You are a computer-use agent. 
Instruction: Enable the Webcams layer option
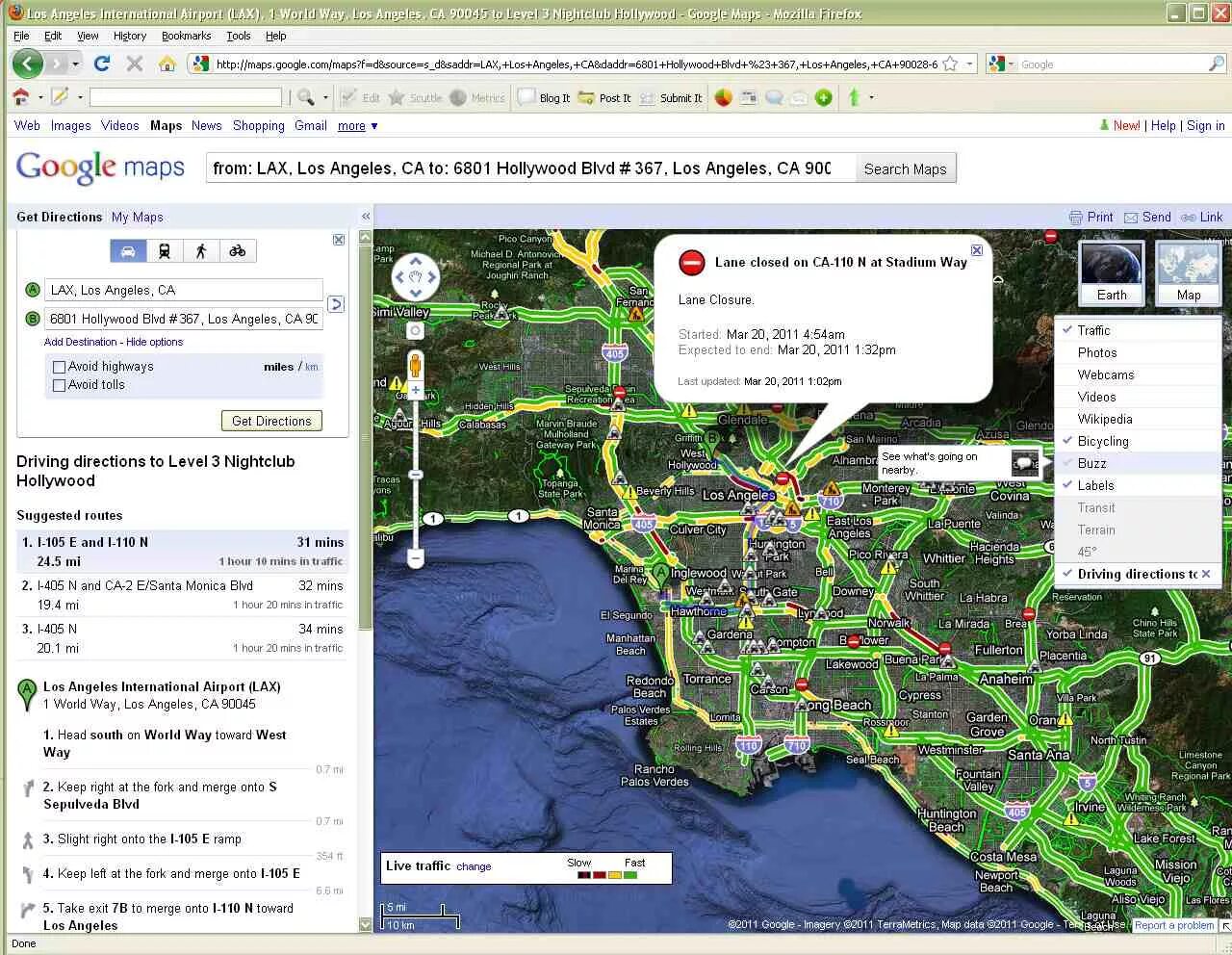[1138, 374]
